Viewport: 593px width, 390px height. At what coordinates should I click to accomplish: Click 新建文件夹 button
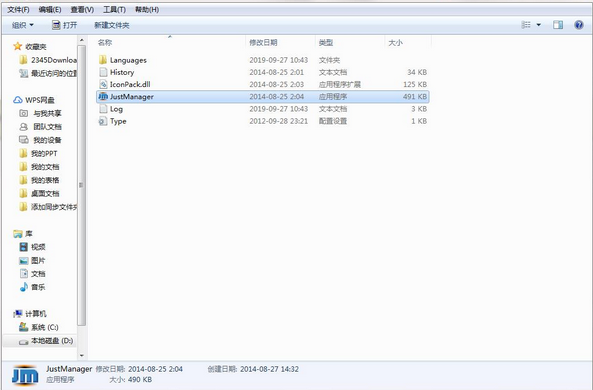click(x=112, y=25)
